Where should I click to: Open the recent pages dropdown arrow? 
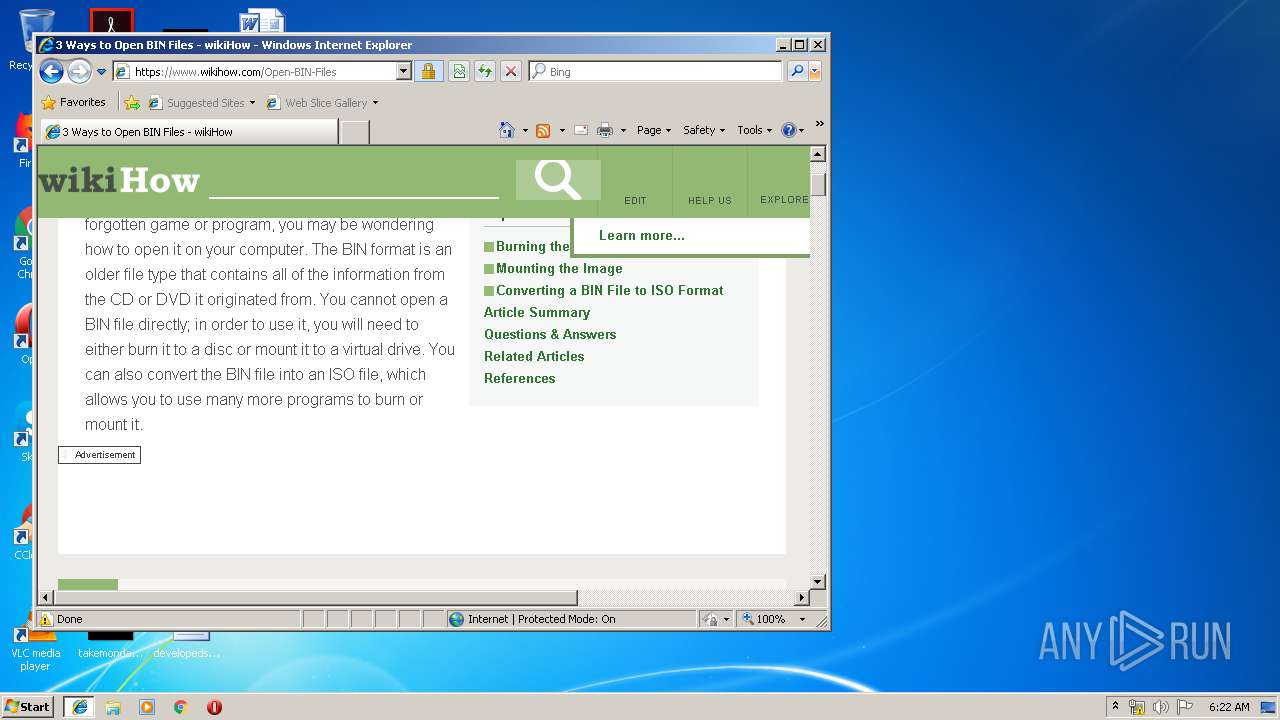(x=101, y=72)
